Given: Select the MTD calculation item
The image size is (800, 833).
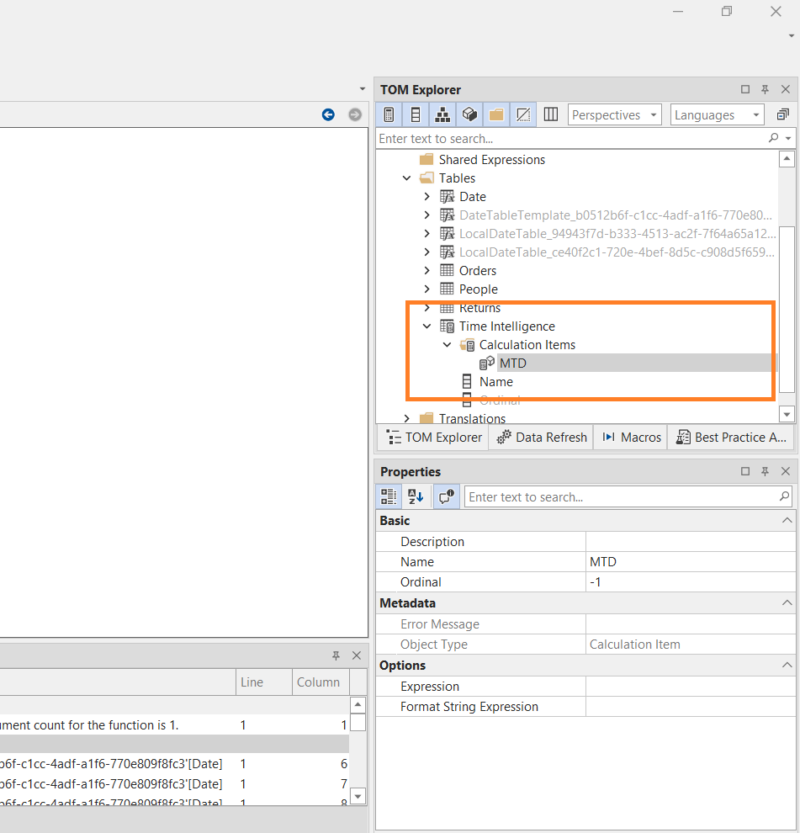Looking at the screenshot, I should tap(512, 363).
